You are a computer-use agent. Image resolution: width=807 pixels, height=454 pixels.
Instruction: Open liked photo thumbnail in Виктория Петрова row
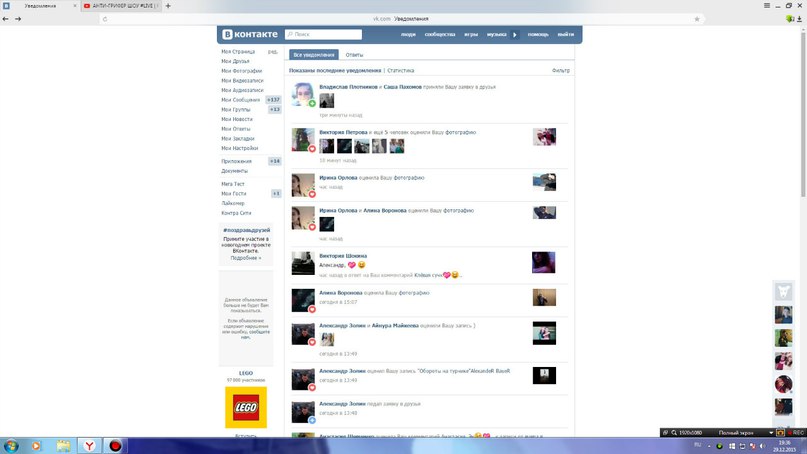[544, 137]
